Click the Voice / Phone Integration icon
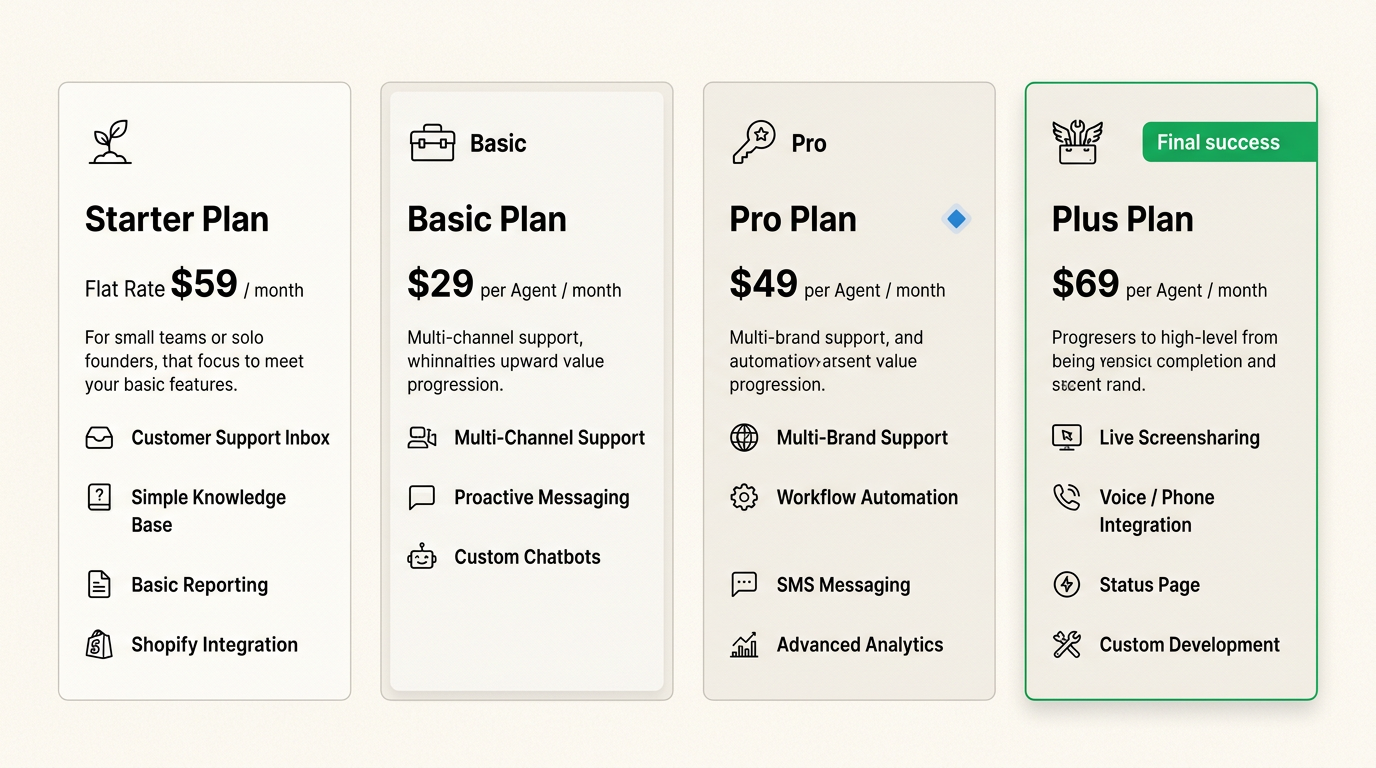The width and height of the screenshot is (1376, 768). [1067, 497]
